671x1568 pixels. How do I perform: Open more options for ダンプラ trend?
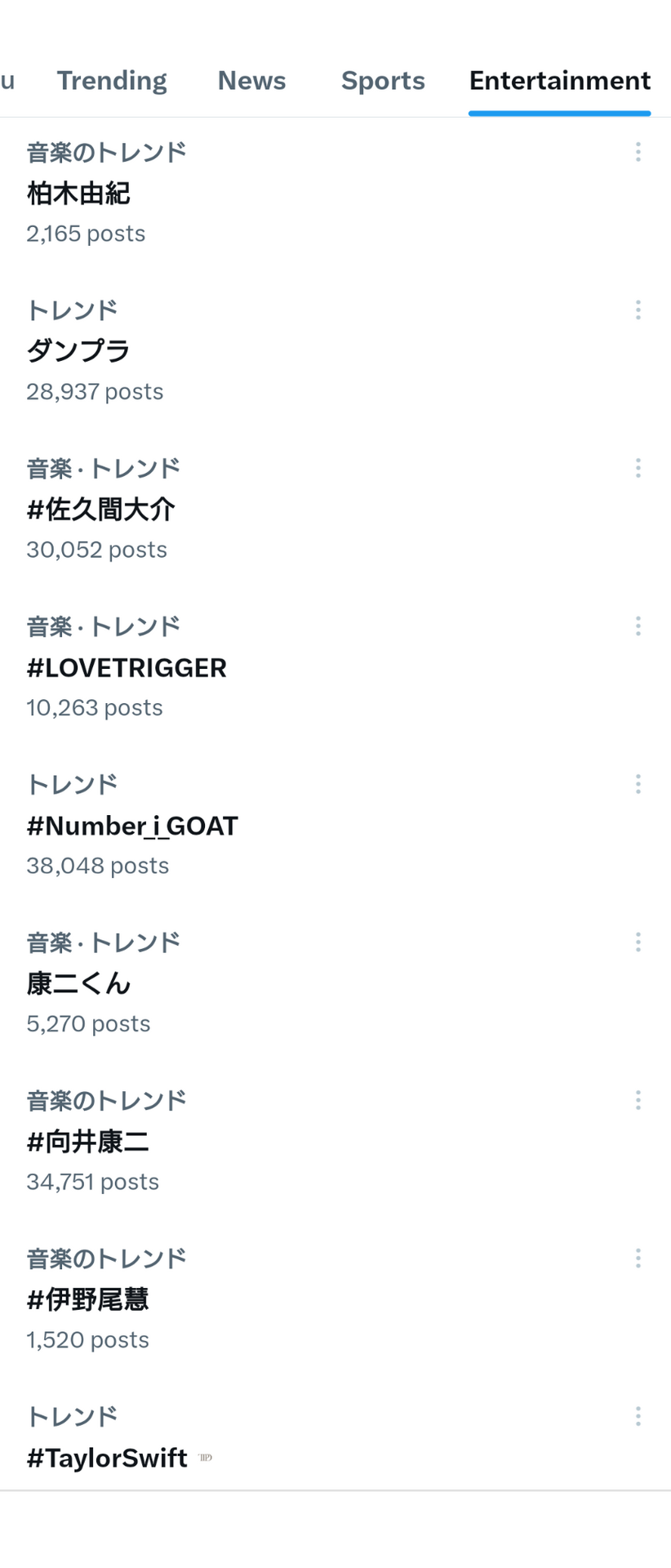(x=638, y=310)
